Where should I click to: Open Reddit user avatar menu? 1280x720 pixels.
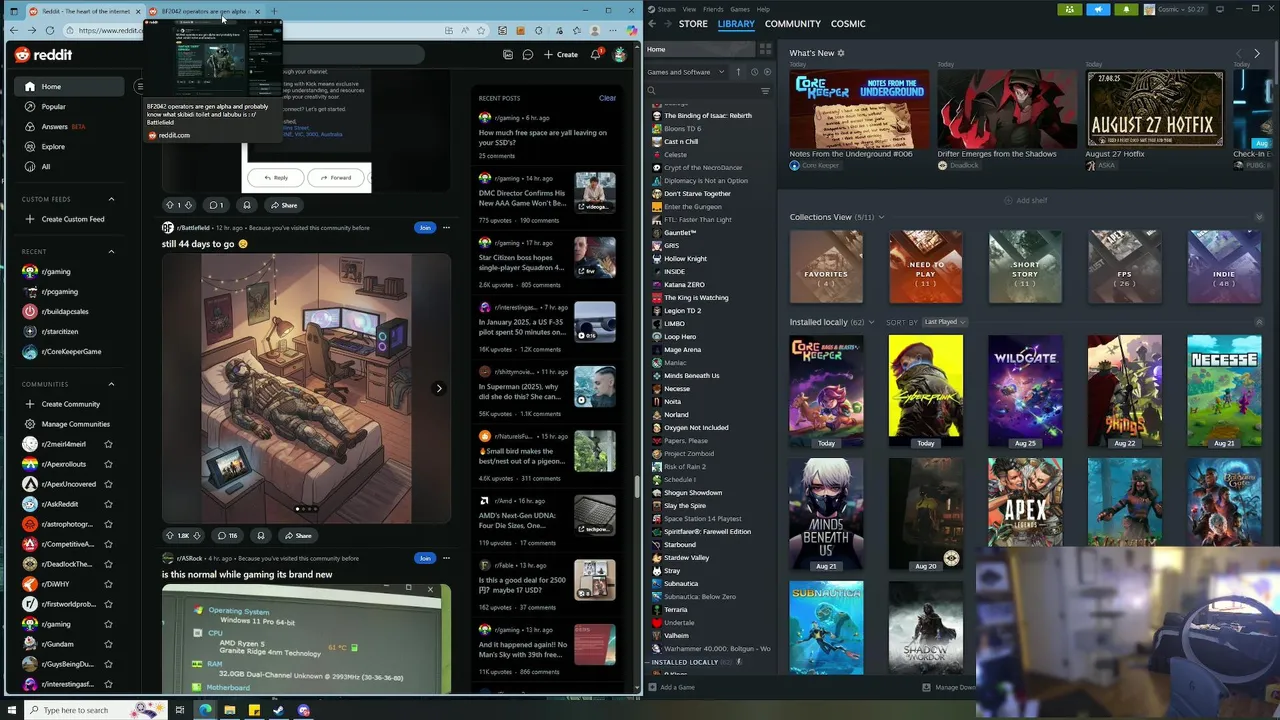point(620,55)
